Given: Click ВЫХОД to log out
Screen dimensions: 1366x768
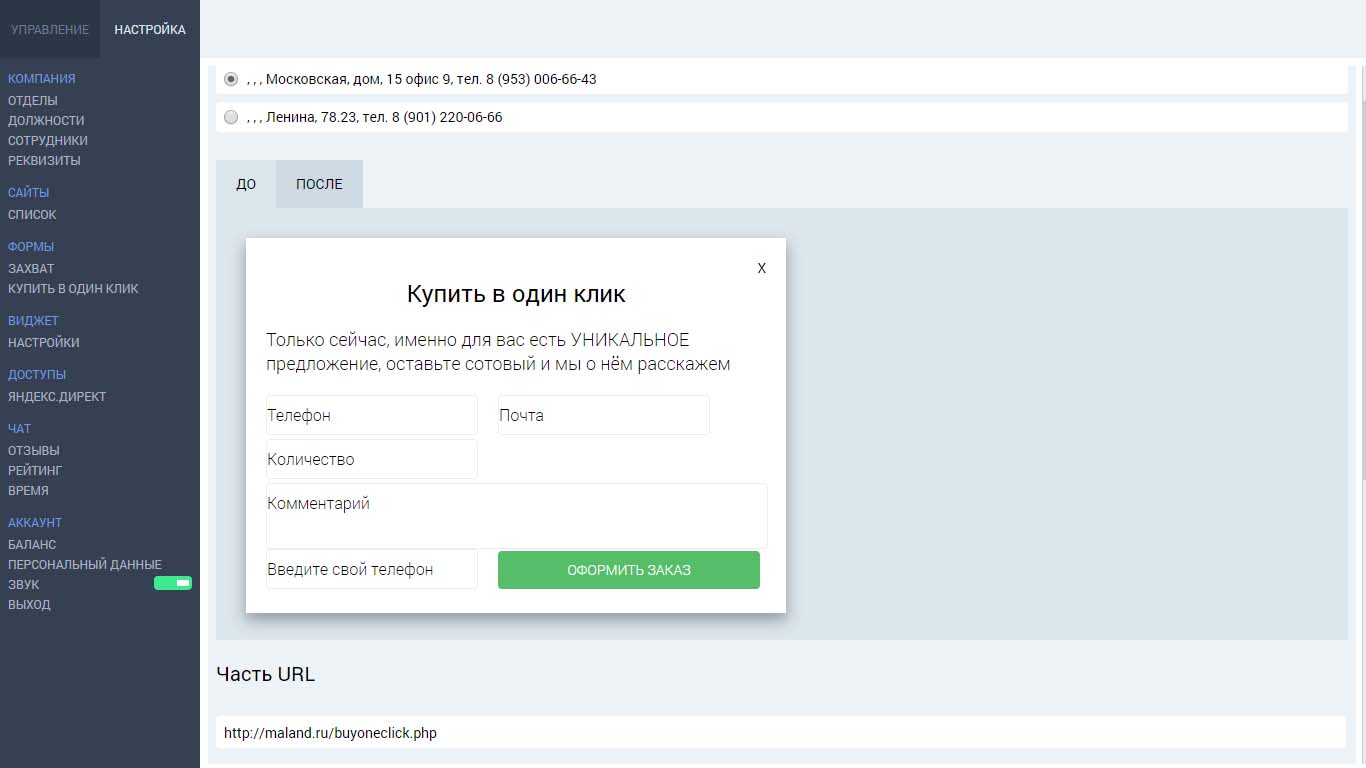Looking at the screenshot, I should (29, 604).
